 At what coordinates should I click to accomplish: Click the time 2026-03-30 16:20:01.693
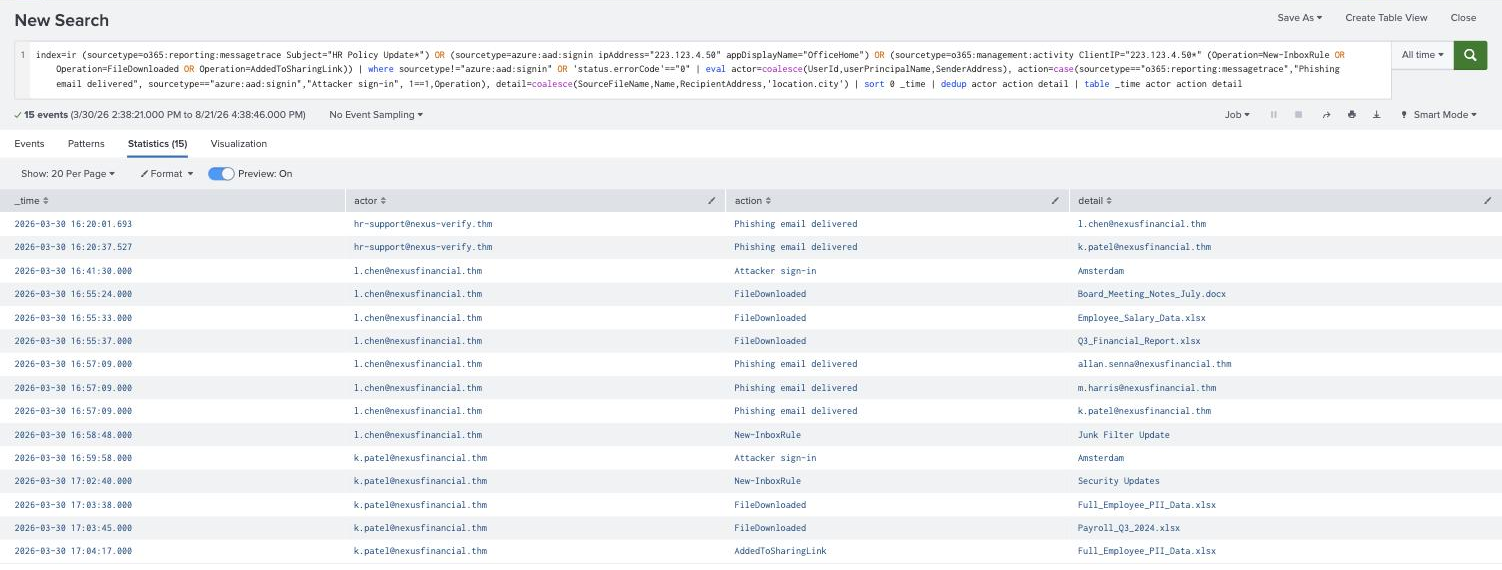[x=73, y=224]
